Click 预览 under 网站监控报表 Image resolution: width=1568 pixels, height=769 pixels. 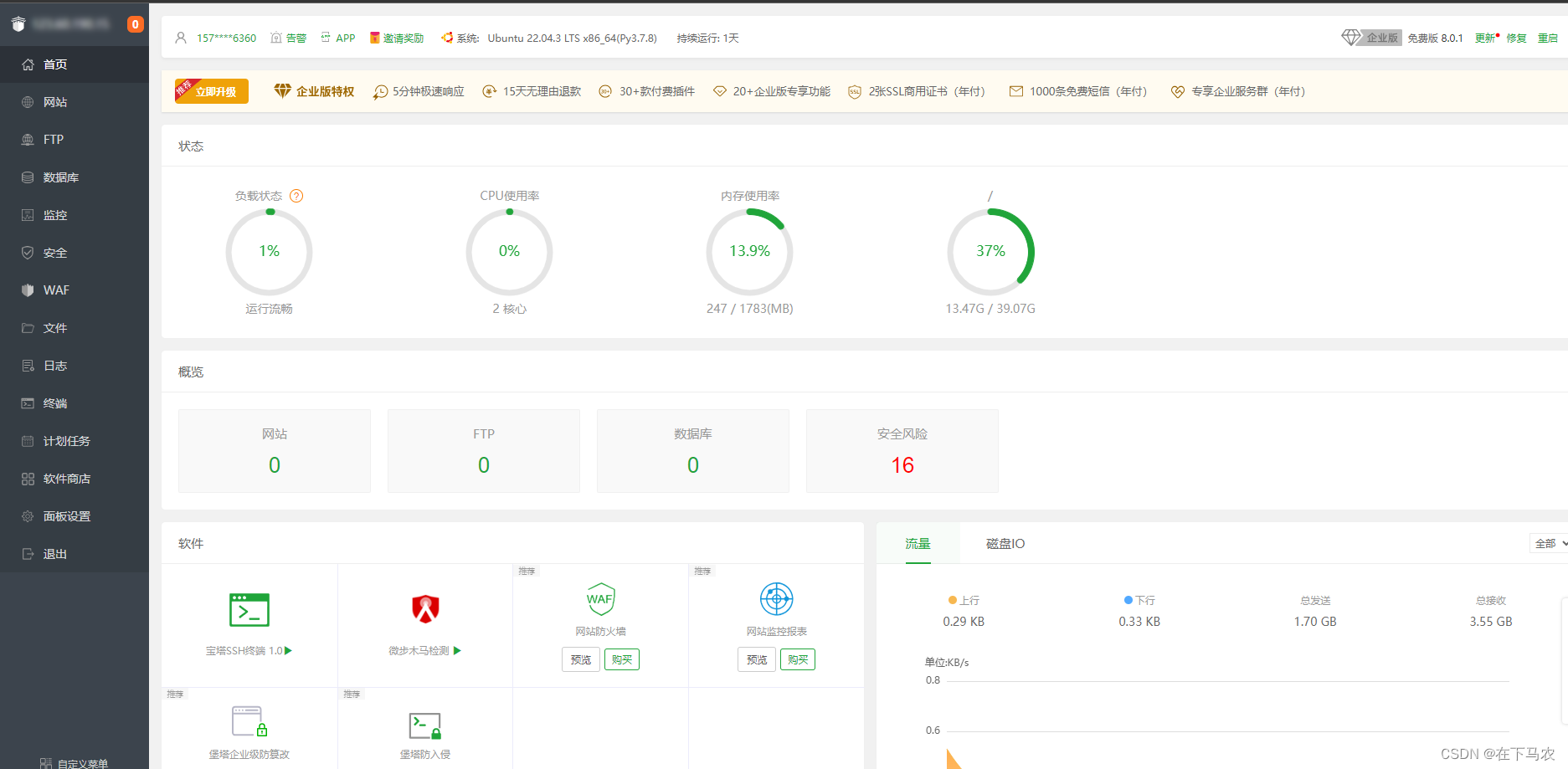point(757,660)
